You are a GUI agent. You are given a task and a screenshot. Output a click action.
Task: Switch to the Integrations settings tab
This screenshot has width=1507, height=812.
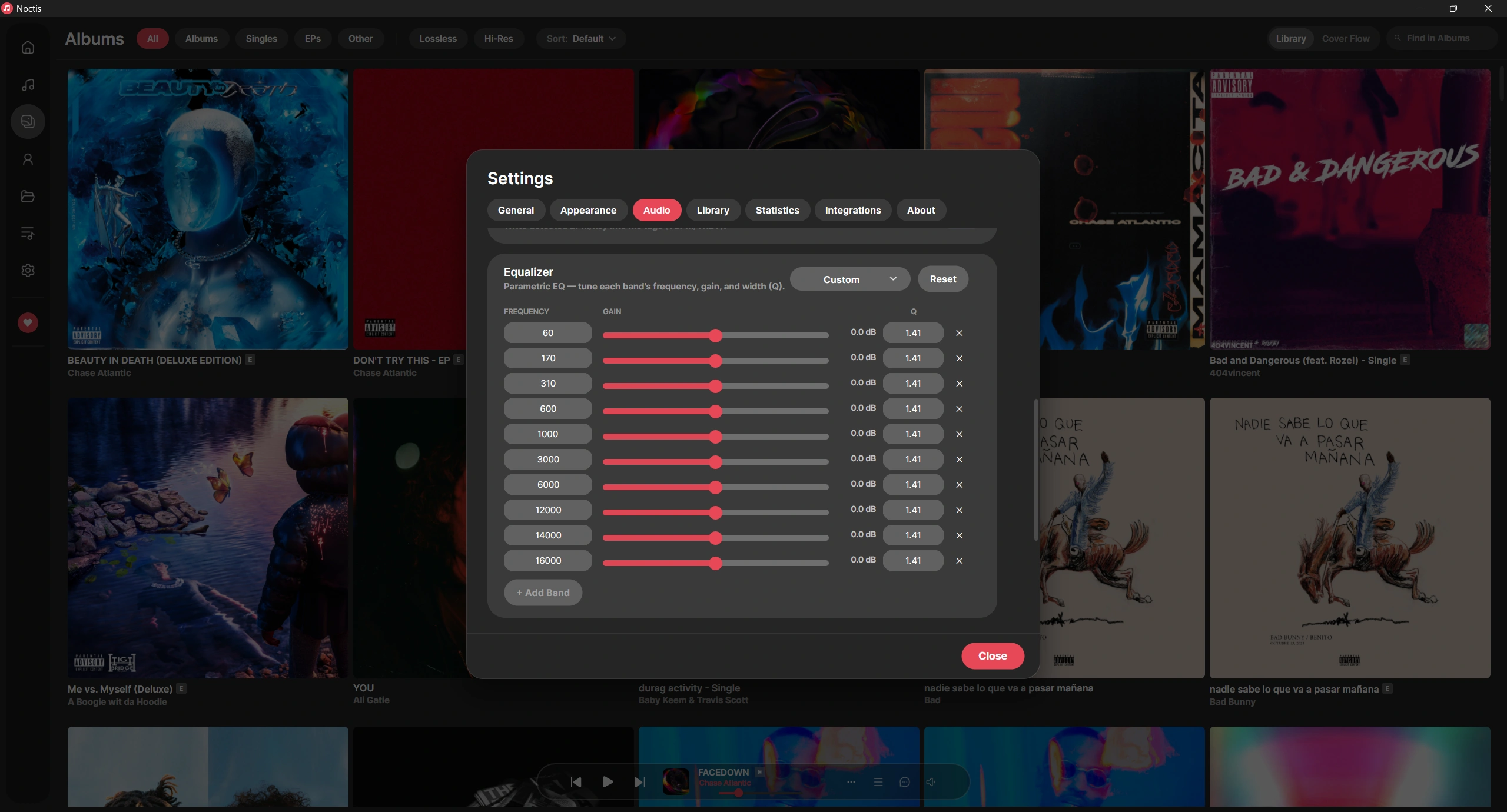852,211
